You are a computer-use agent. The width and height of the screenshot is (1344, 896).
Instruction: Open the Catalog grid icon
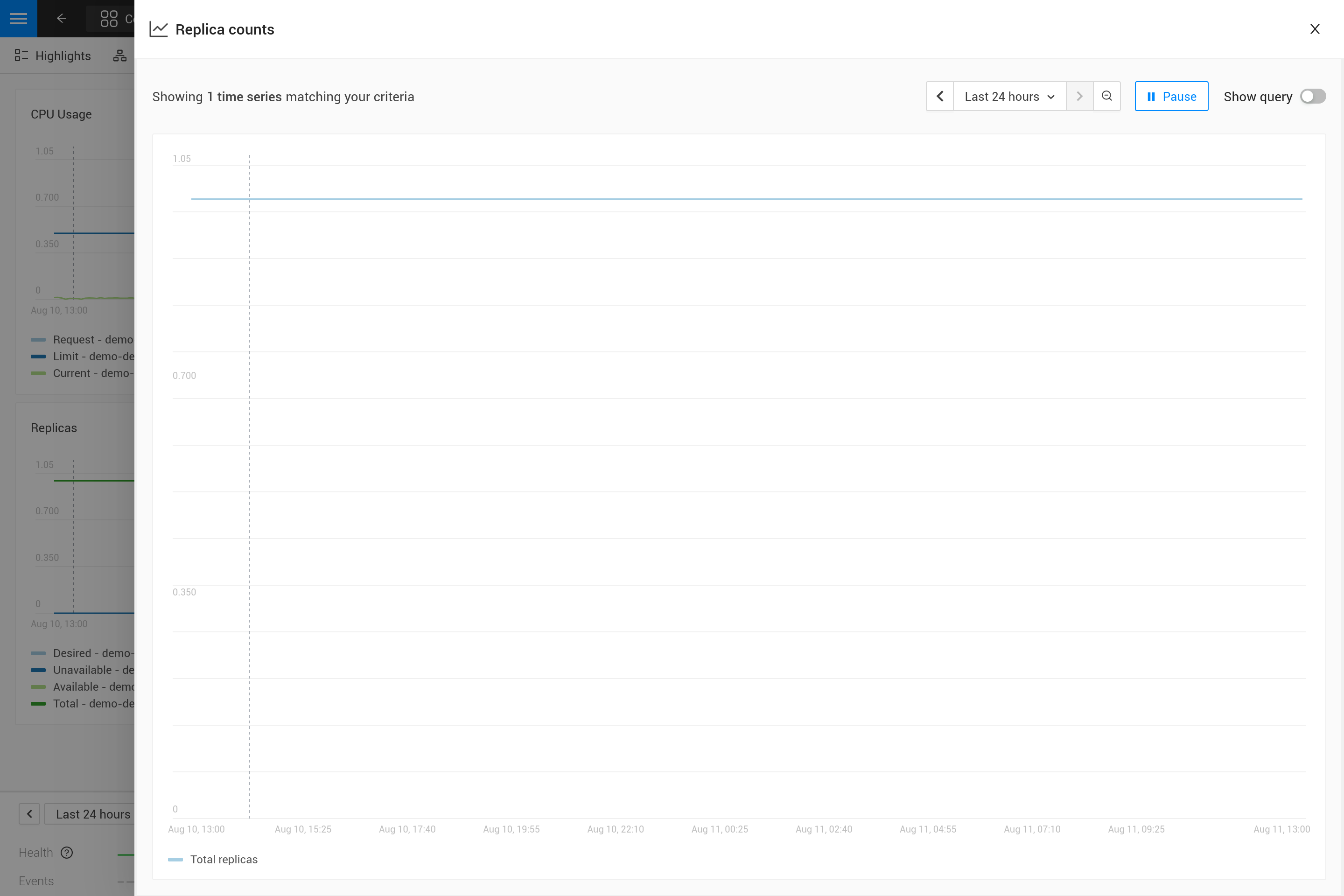109,18
